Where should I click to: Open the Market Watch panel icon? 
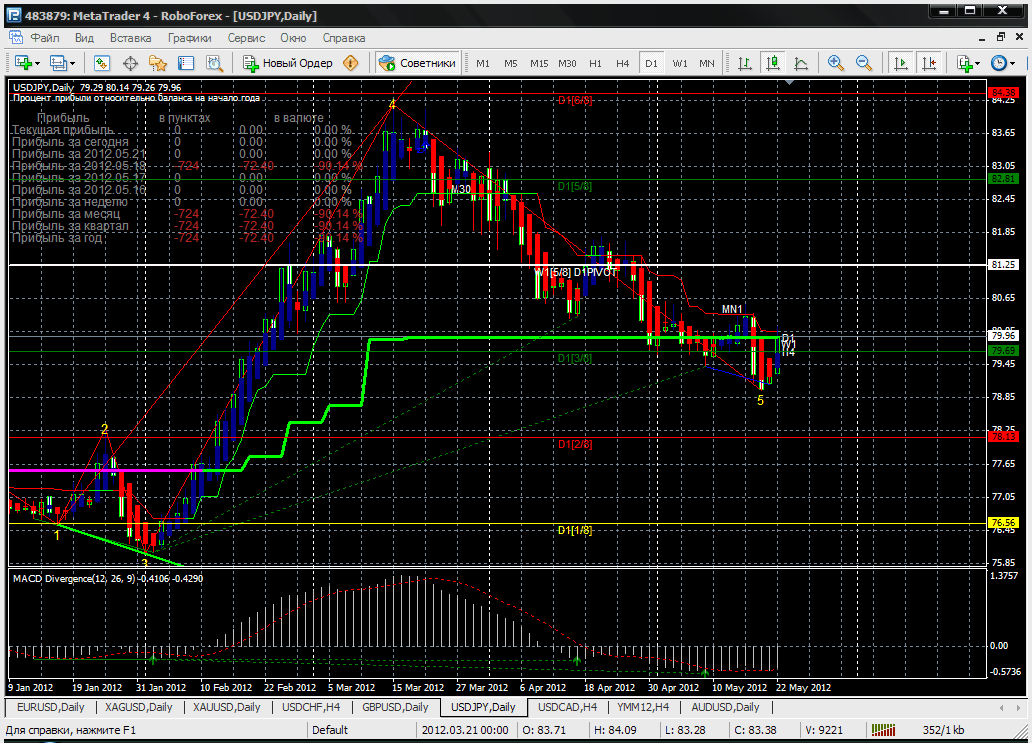[x=102, y=63]
